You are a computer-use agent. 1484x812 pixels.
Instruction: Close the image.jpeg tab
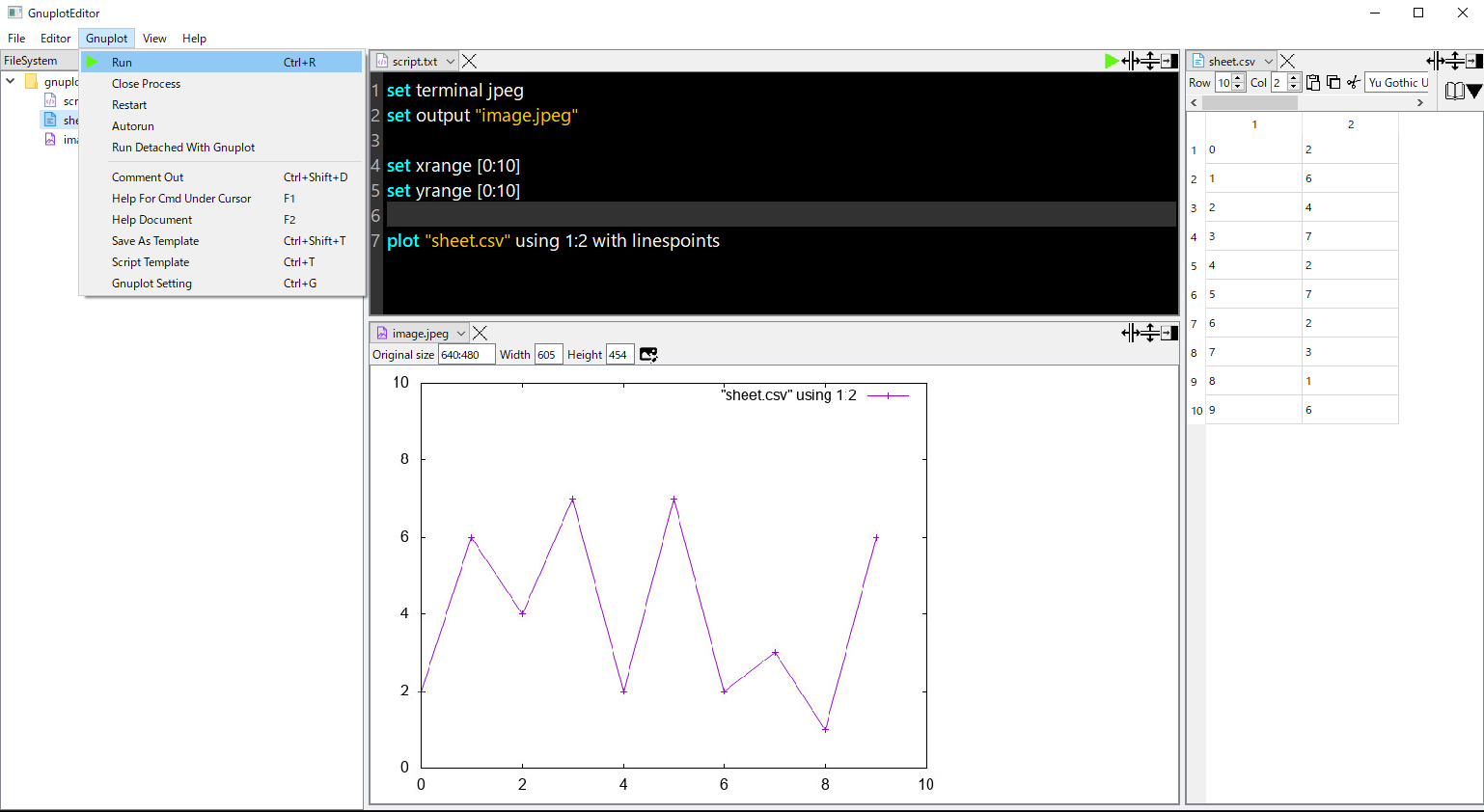click(480, 333)
